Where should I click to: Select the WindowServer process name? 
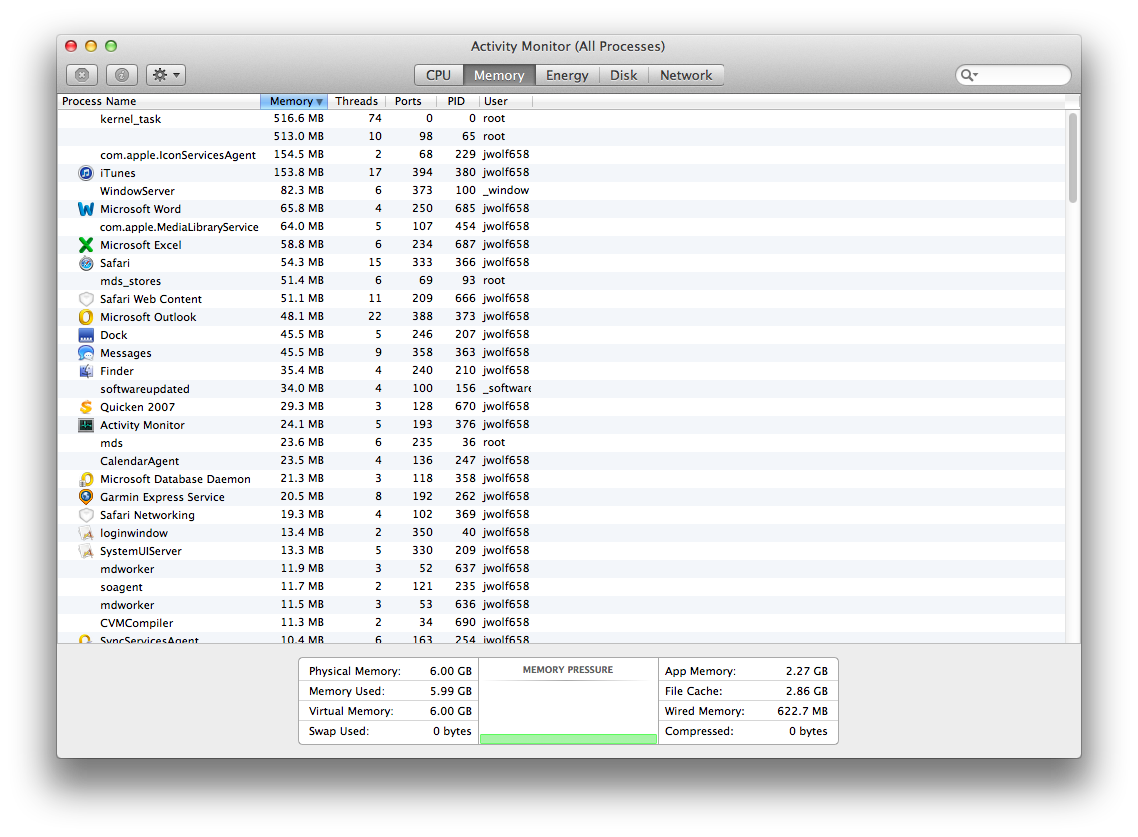(137, 191)
